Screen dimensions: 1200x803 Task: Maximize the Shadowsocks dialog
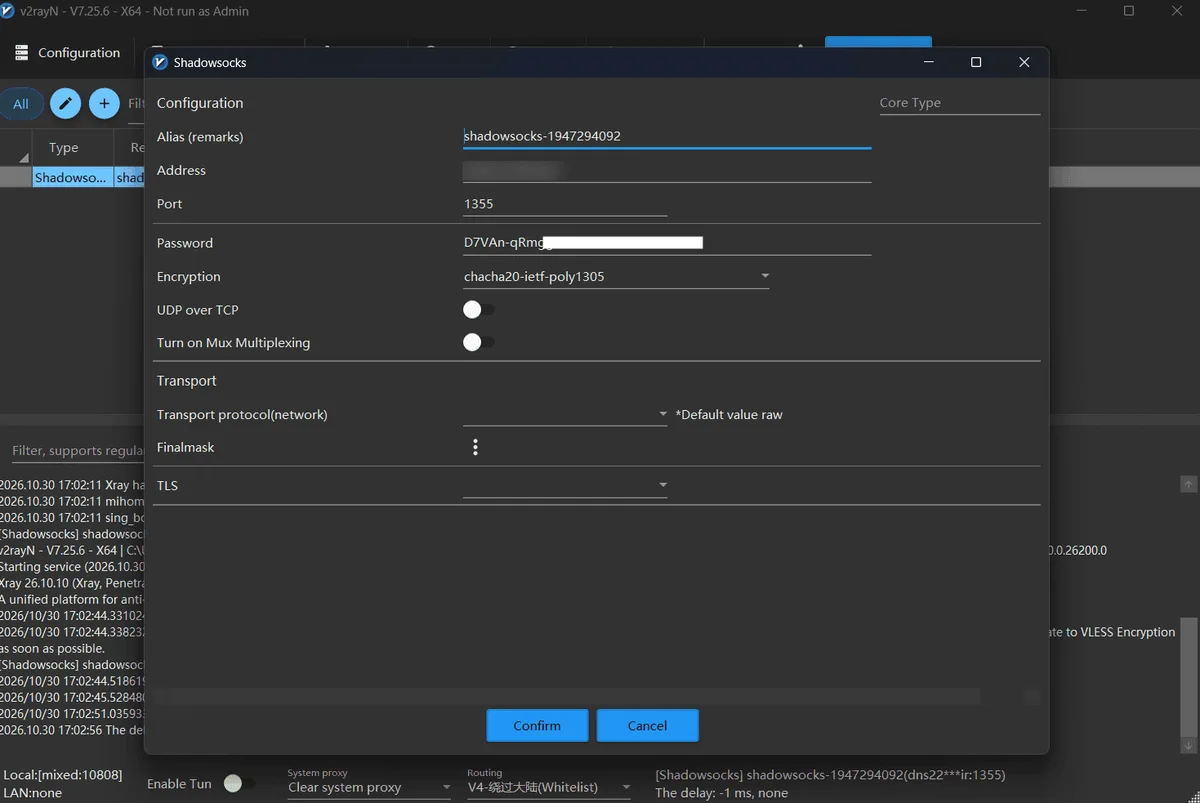pos(976,62)
